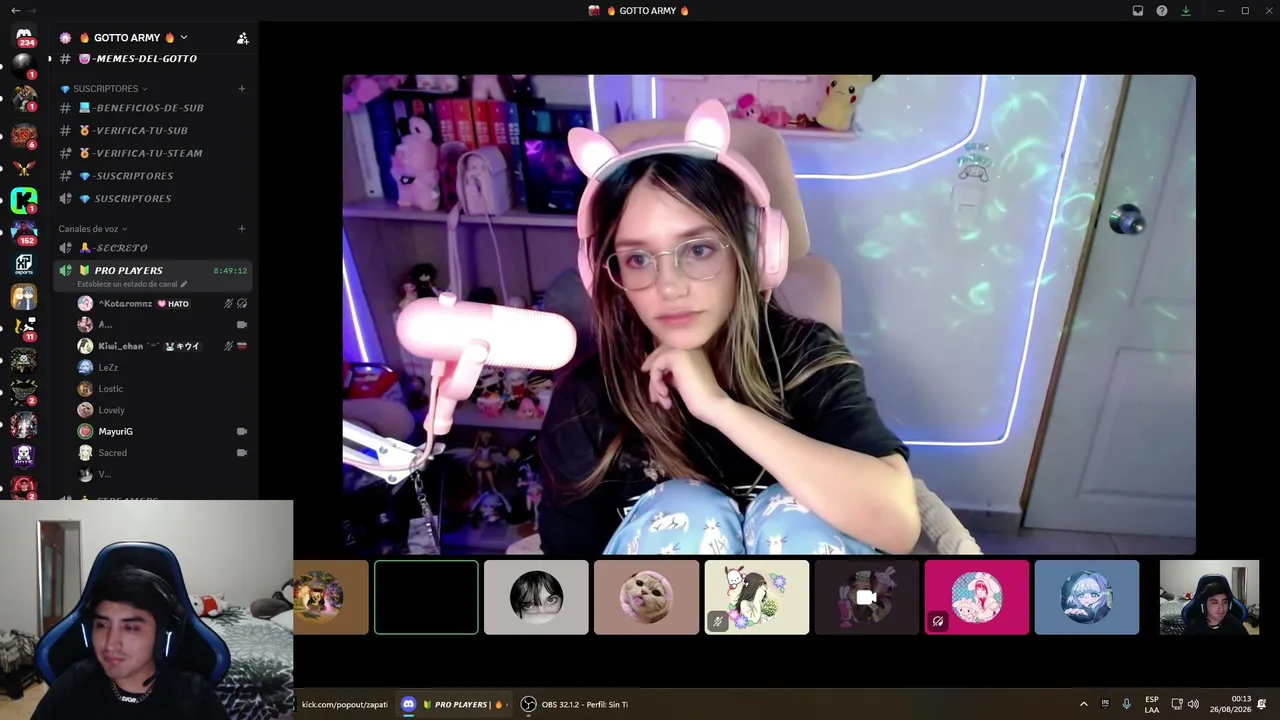Select the webcam tile of man in gaming chair

(1209, 597)
